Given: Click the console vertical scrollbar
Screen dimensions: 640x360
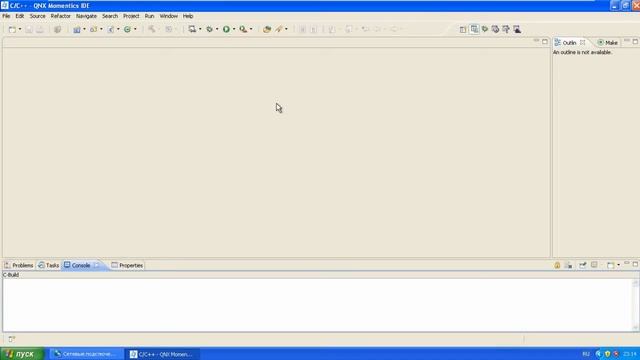Looking at the screenshot, I should coord(635,305).
